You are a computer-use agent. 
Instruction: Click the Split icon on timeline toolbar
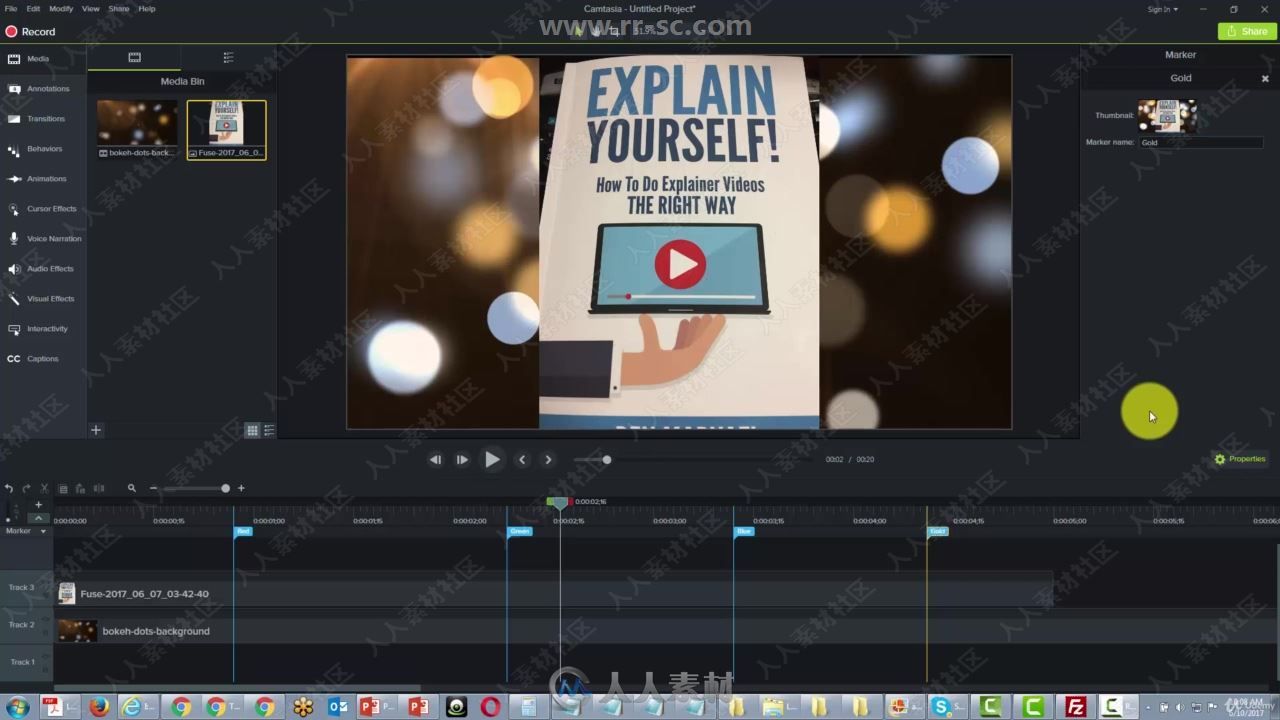(98, 489)
